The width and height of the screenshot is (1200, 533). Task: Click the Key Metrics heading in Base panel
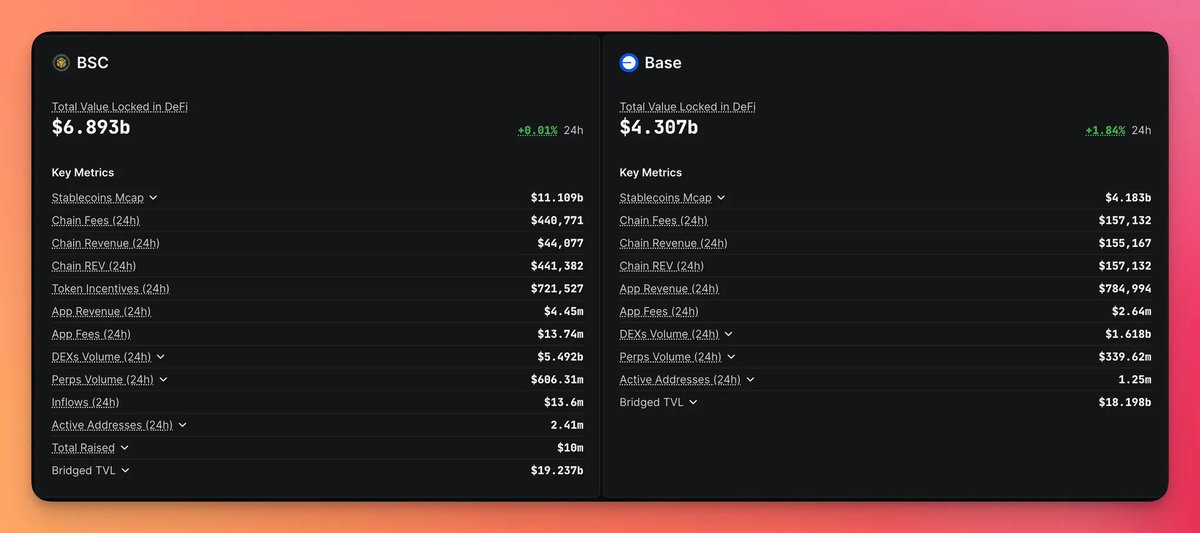tap(651, 173)
